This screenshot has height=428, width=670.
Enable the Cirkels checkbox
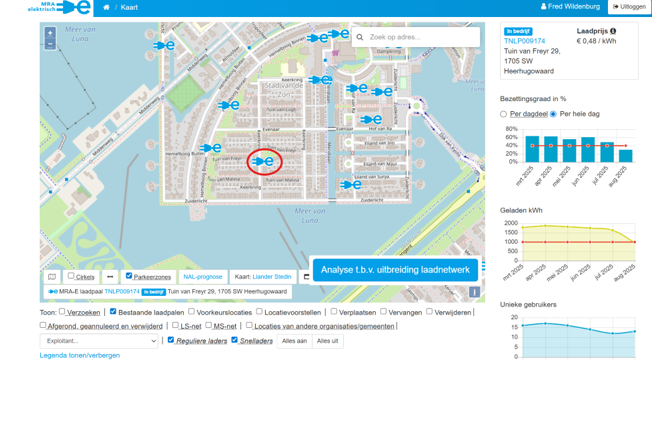pyautogui.click(x=71, y=277)
